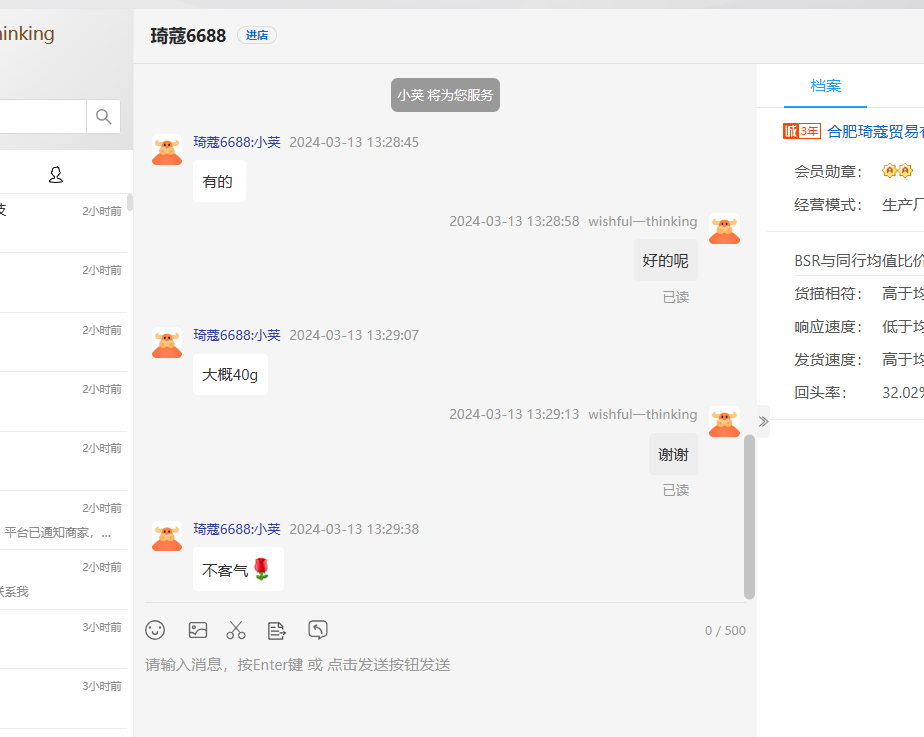Image resolution: width=924 pixels, height=737 pixels.
Task: Click the 大概40g message bubble
Action: 230,374
